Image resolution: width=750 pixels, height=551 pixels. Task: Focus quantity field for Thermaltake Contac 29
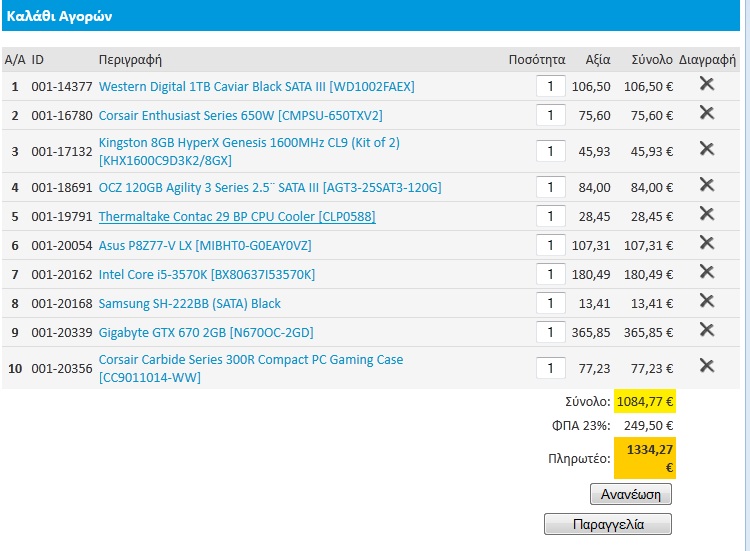point(551,216)
